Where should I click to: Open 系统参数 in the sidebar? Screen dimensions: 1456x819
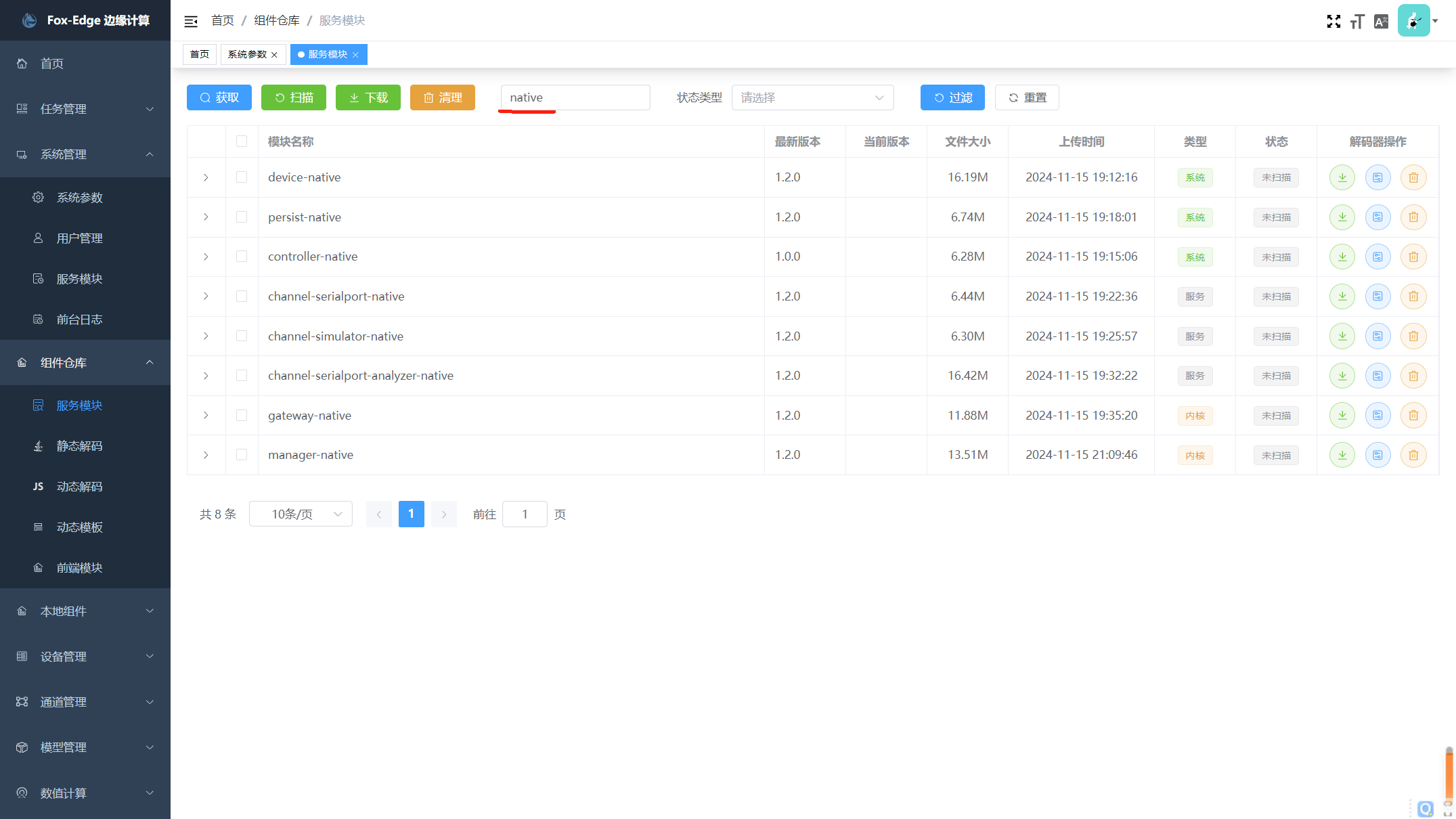pyautogui.click(x=85, y=198)
